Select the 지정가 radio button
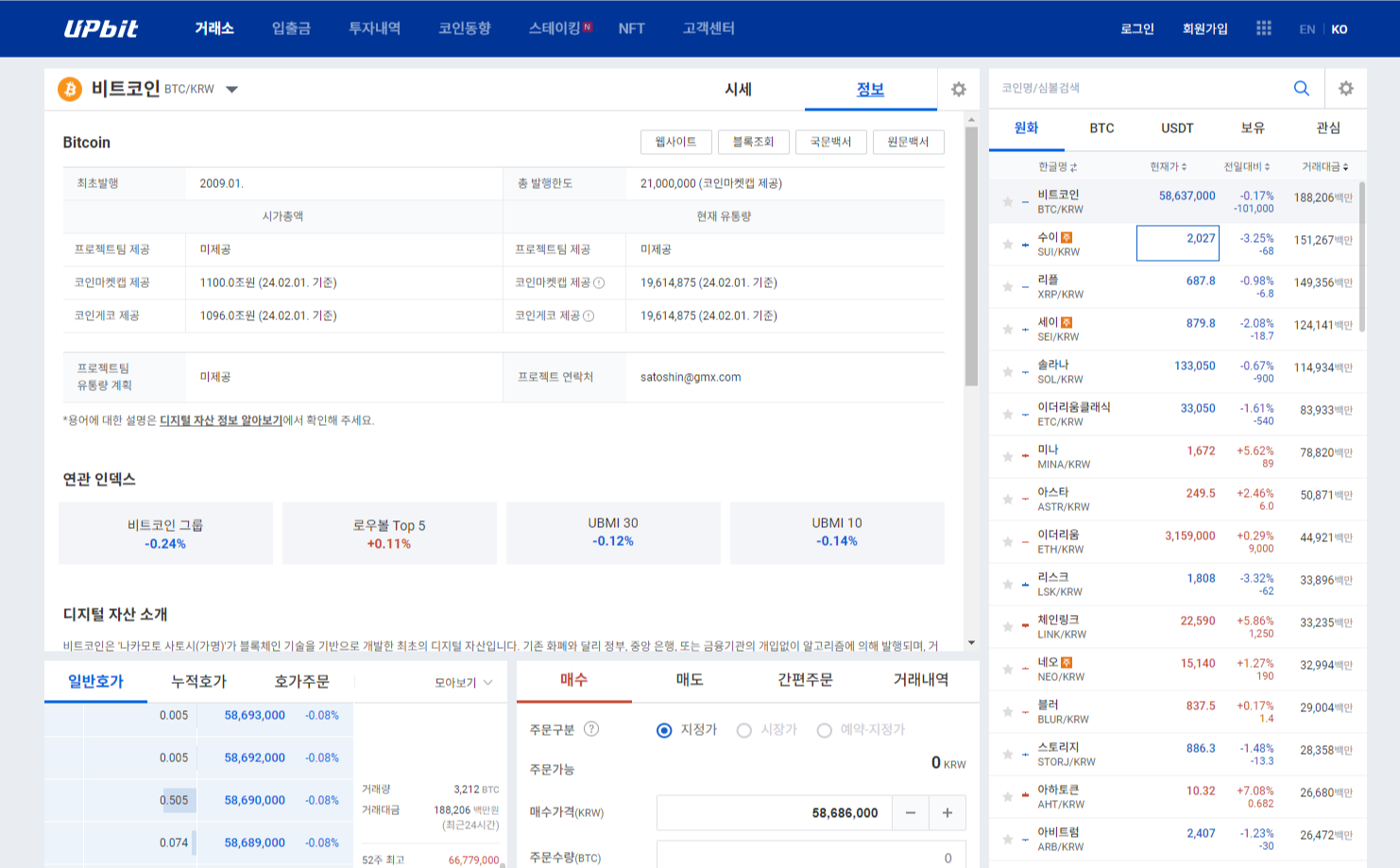This screenshot has height=868, width=1400. 664,730
